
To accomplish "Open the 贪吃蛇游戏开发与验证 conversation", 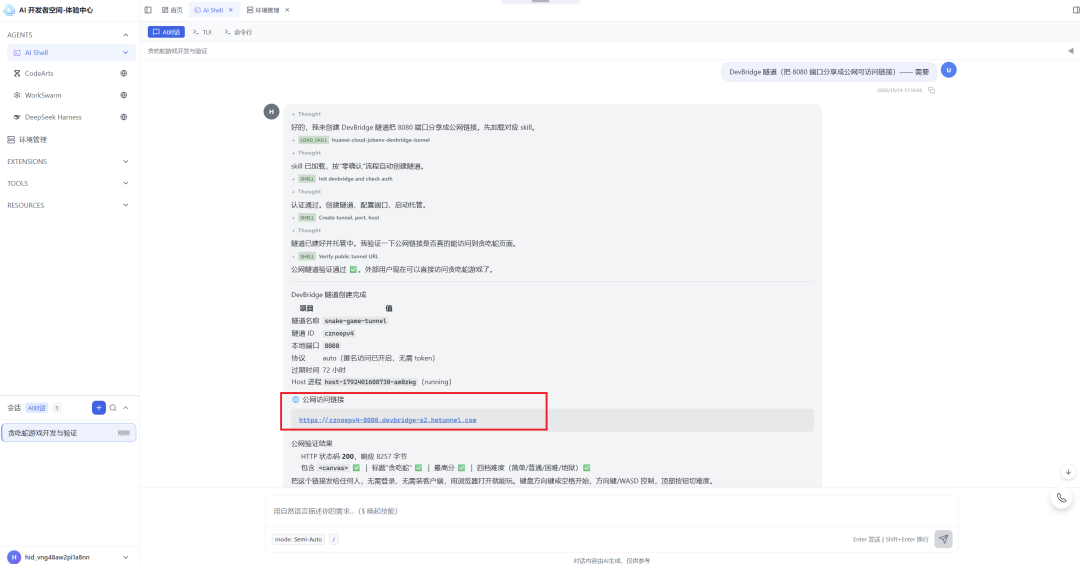I will [69, 432].
